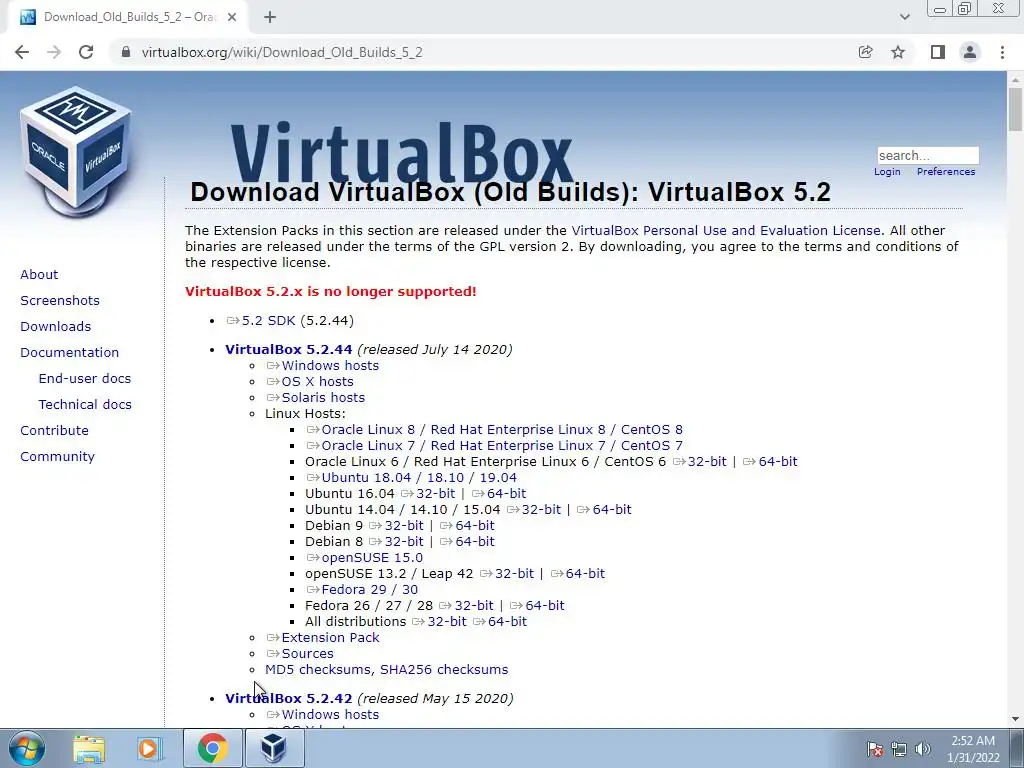Click the taskbar clock showing 2:52 AM

(973, 749)
